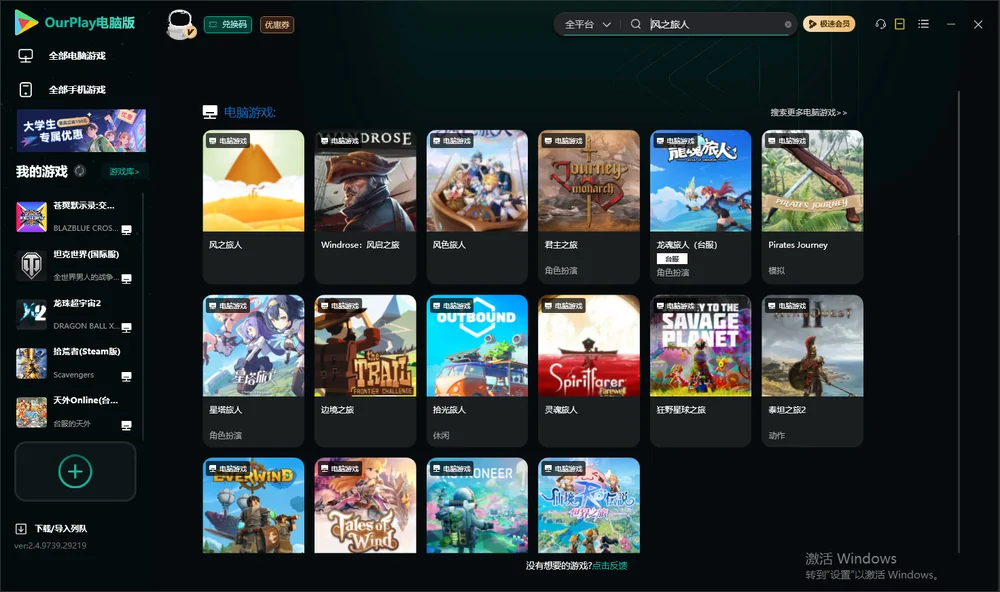1000x592 pixels.
Task: Open the 游戏库> link
Action: point(124,172)
